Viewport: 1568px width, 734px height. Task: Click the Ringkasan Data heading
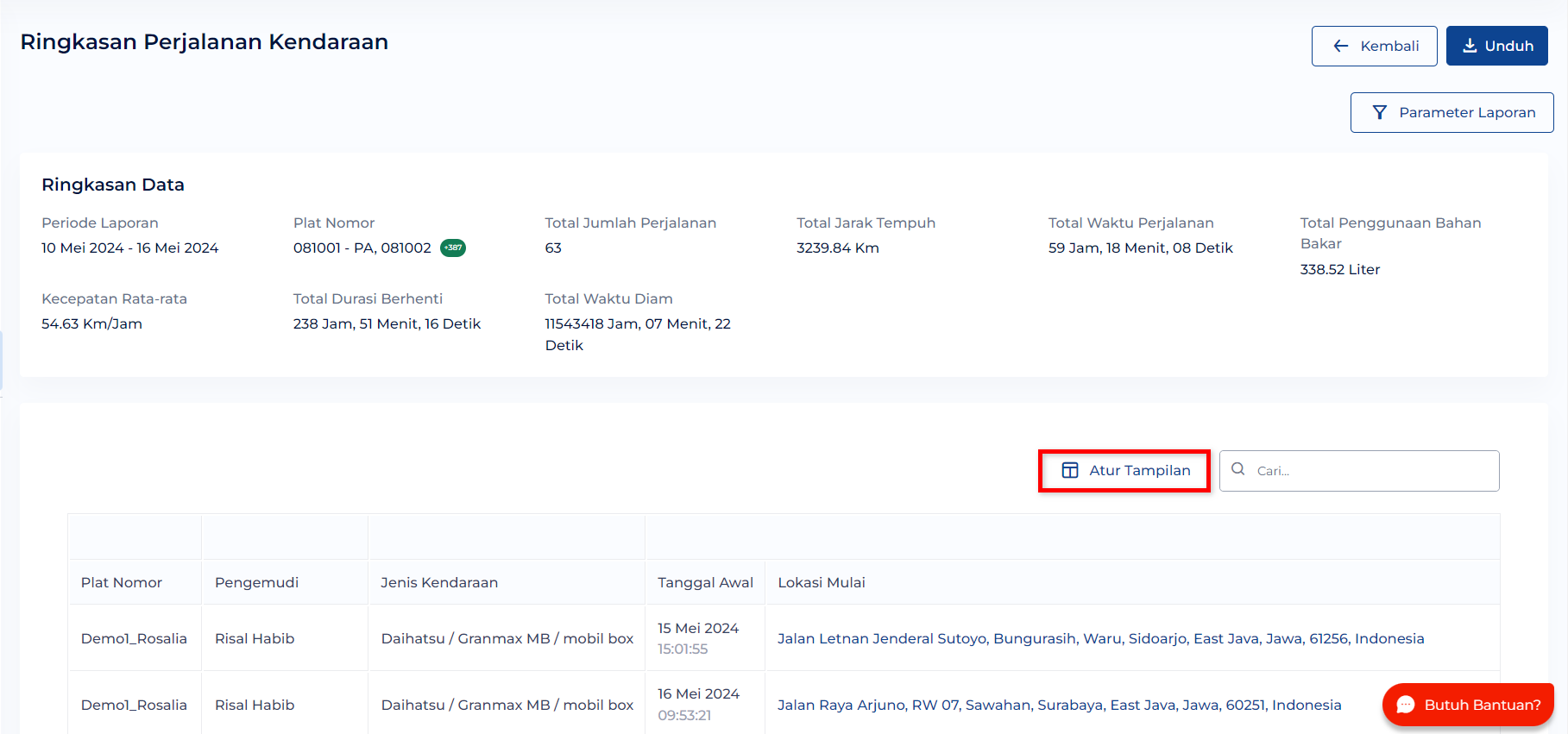(x=113, y=185)
